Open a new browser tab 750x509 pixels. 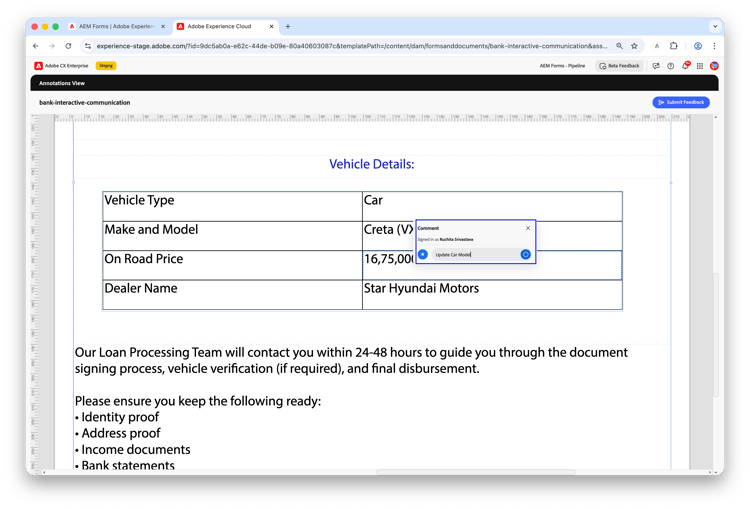click(x=287, y=27)
